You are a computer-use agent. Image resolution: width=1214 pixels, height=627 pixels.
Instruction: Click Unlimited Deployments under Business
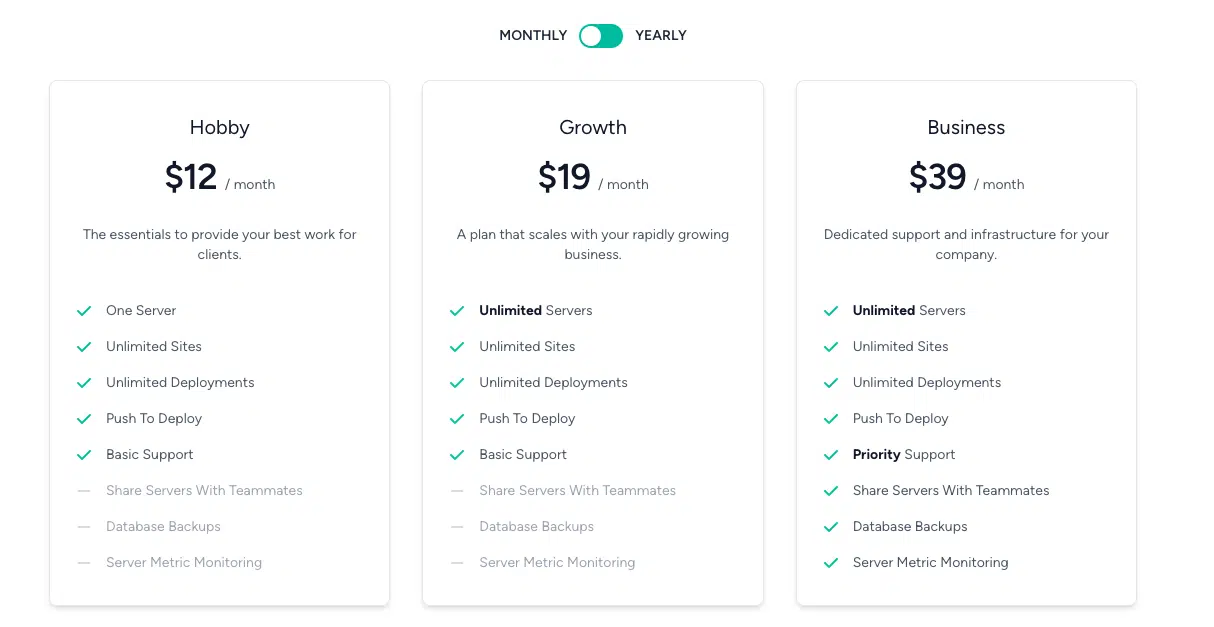927,382
